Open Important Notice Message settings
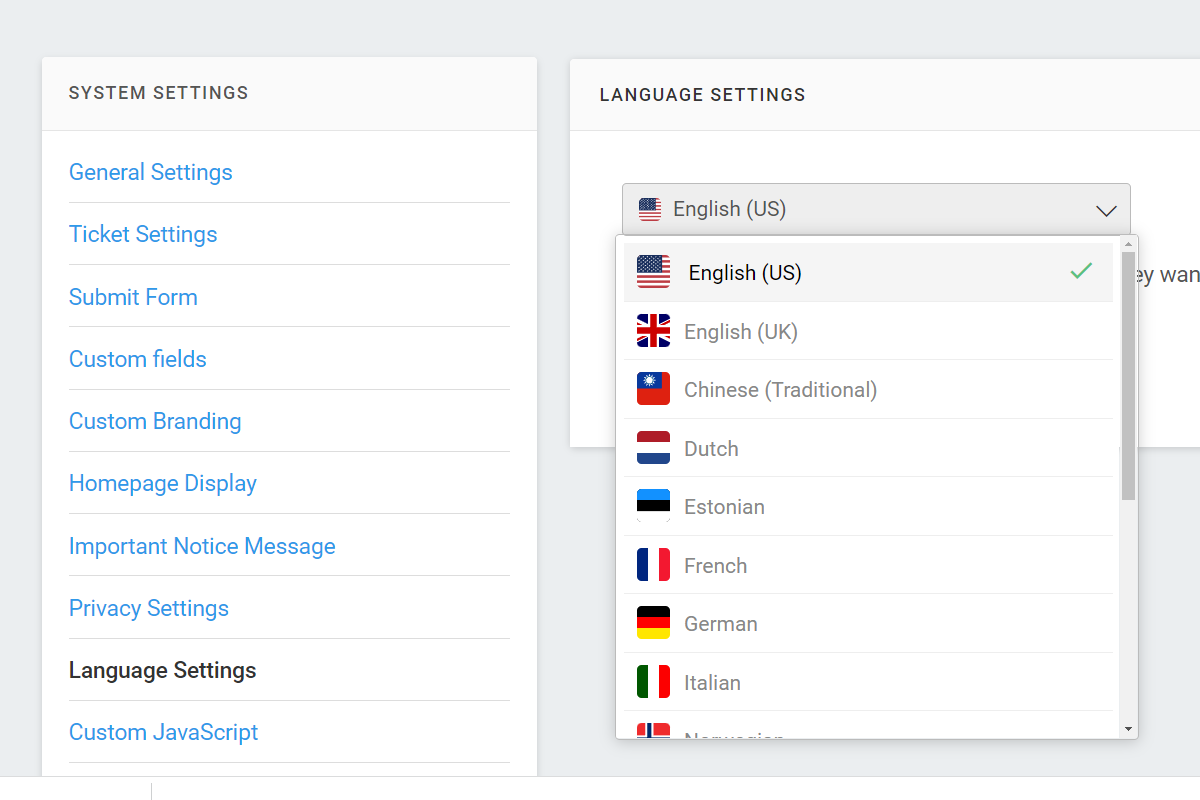Image resolution: width=1200 pixels, height=800 pixels. tap(202, 546)
